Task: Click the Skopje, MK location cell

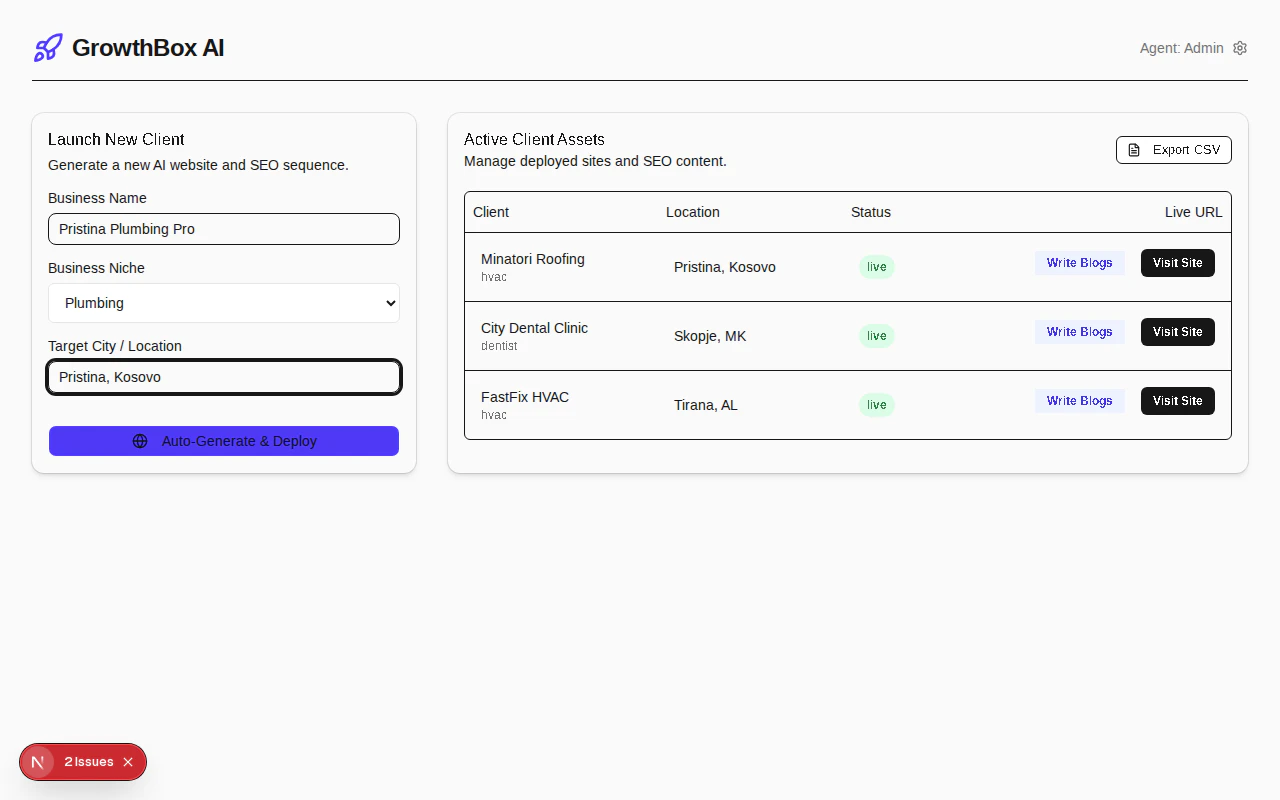Action: point(710,336)
